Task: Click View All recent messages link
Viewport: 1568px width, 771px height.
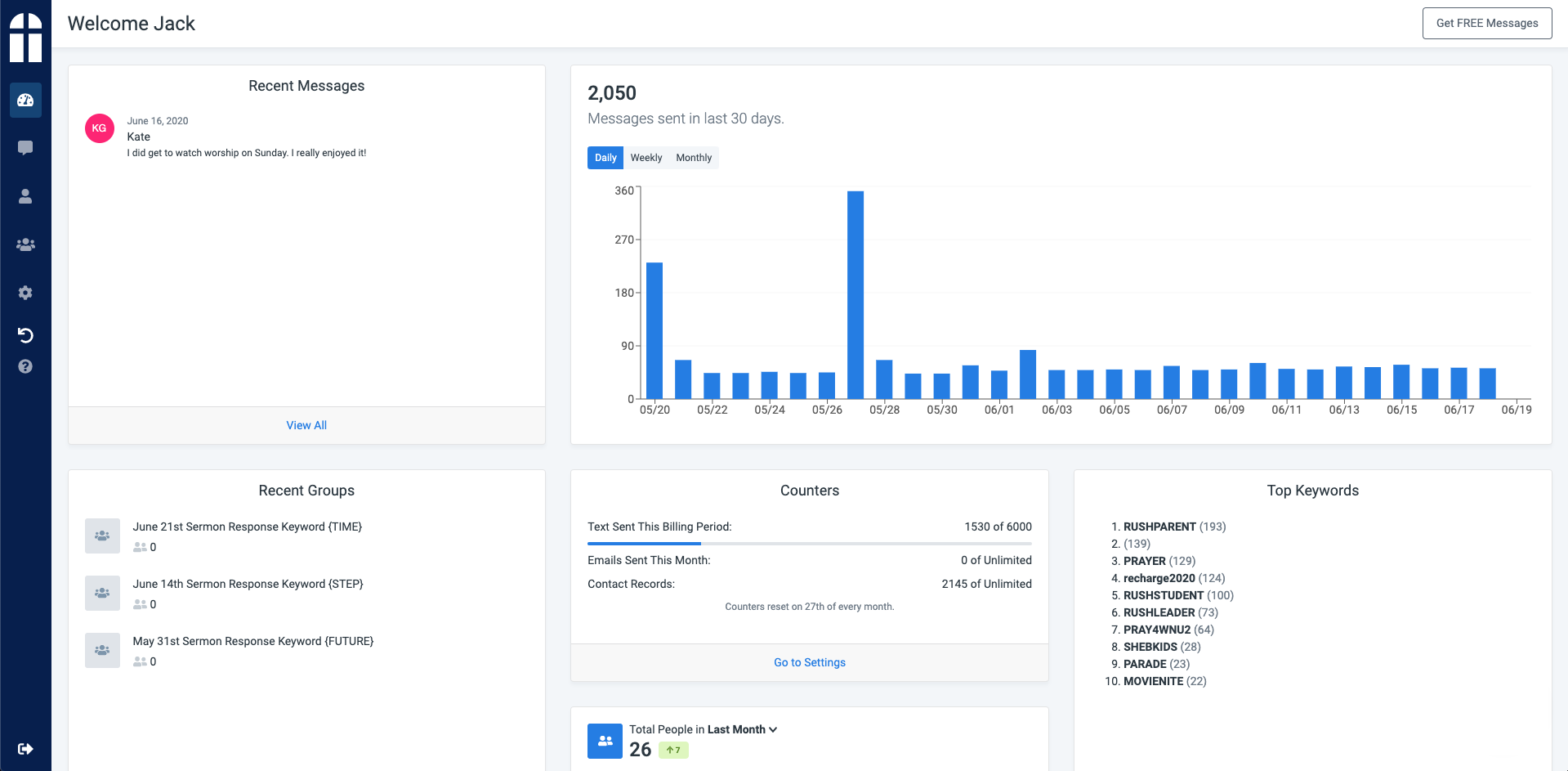Action: (x=306, y=425)
